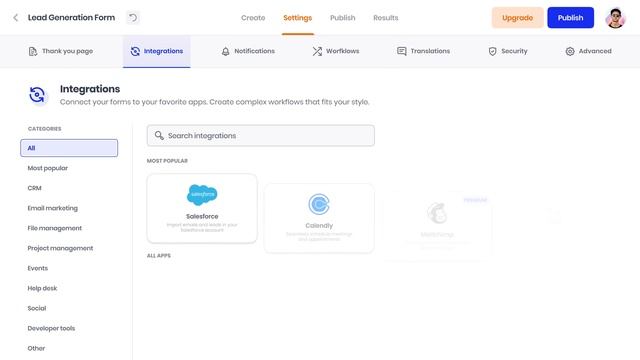Filter by File management category
This screenshot has width=640, height=360.
[54, 228]
